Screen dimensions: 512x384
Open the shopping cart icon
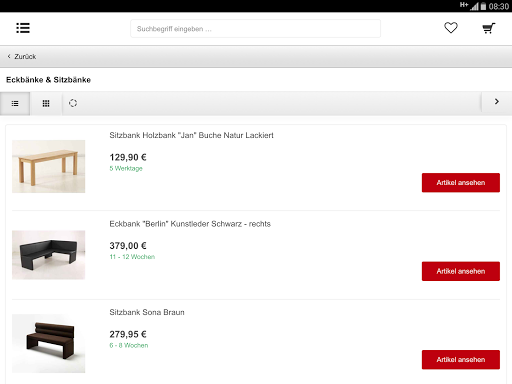[489, 28]
